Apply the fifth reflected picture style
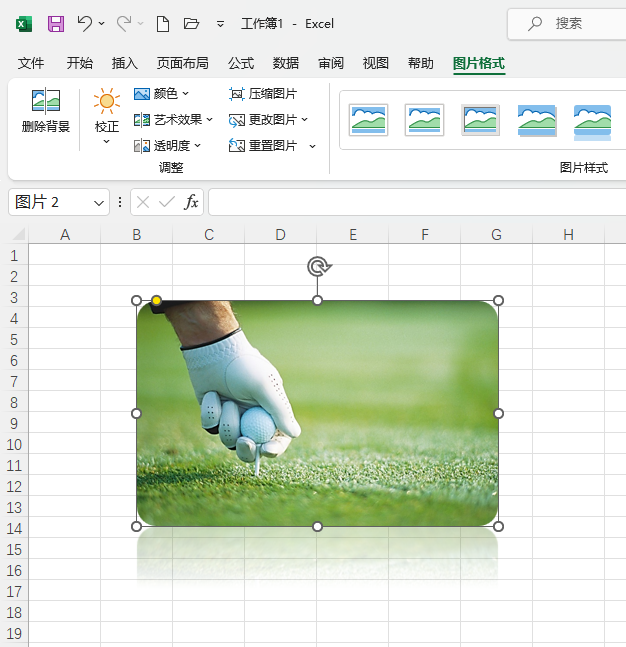626x647 pixels. coord(593,123)
